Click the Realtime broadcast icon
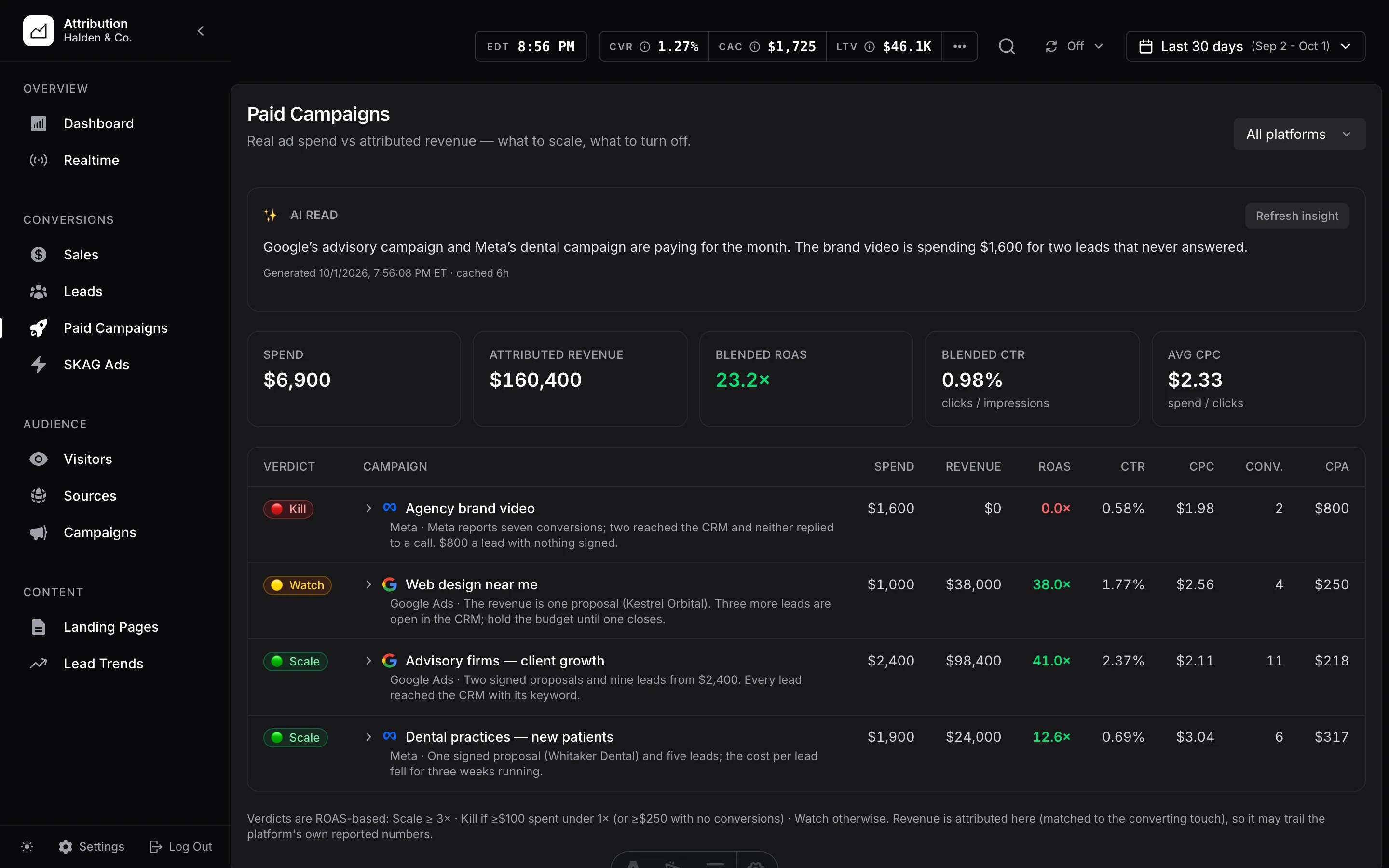The image size is (1389, 868). click(x=39, y=160)
